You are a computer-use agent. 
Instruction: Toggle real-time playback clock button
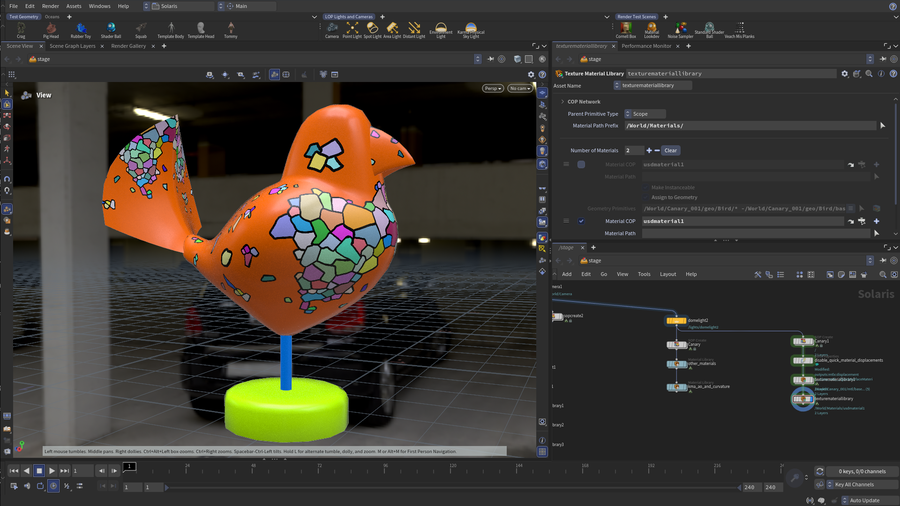click(53, 486)
